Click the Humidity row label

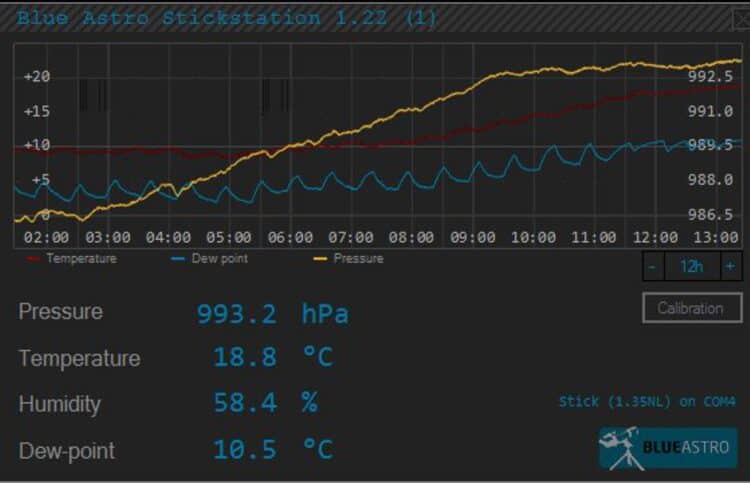click(60, 405)
